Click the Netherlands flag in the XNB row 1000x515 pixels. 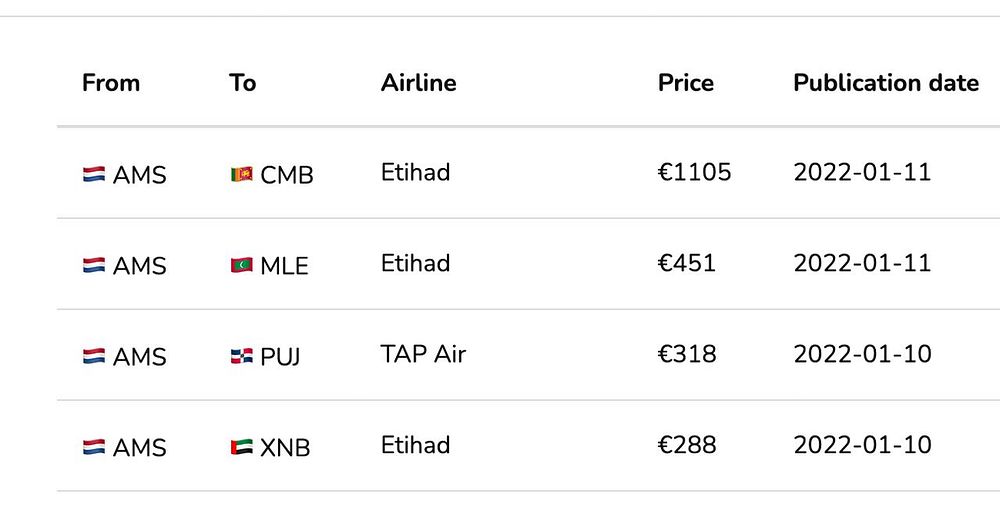(x=94, y=447)
